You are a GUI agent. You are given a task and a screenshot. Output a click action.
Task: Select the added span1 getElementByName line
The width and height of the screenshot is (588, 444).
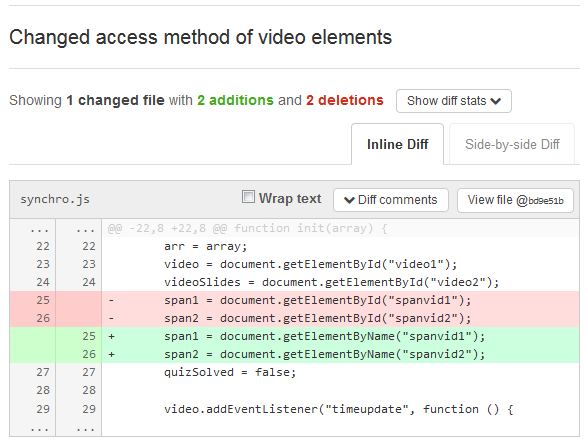click(324, 336)
